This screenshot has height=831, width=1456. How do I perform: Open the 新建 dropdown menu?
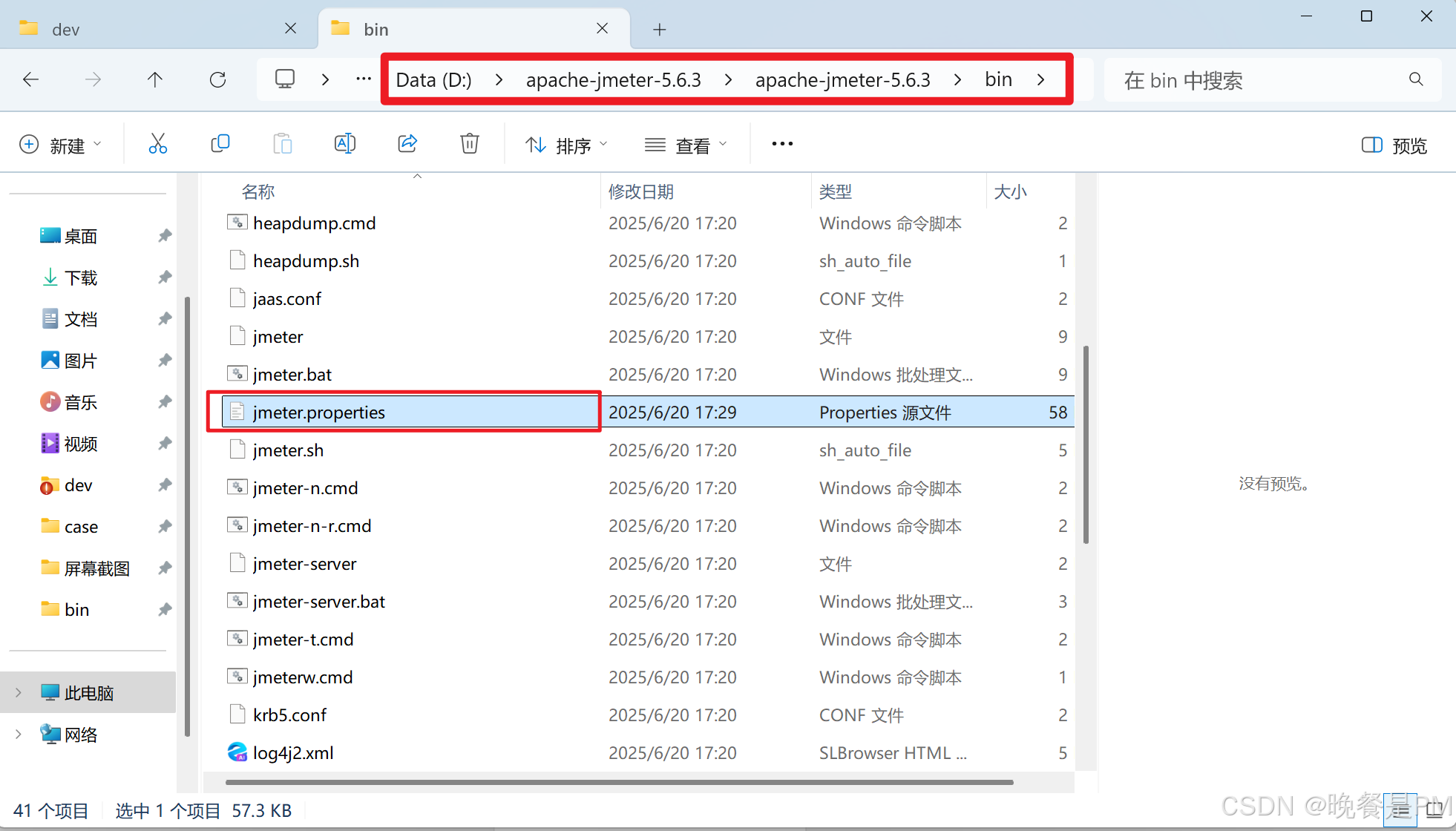[61, 145]
